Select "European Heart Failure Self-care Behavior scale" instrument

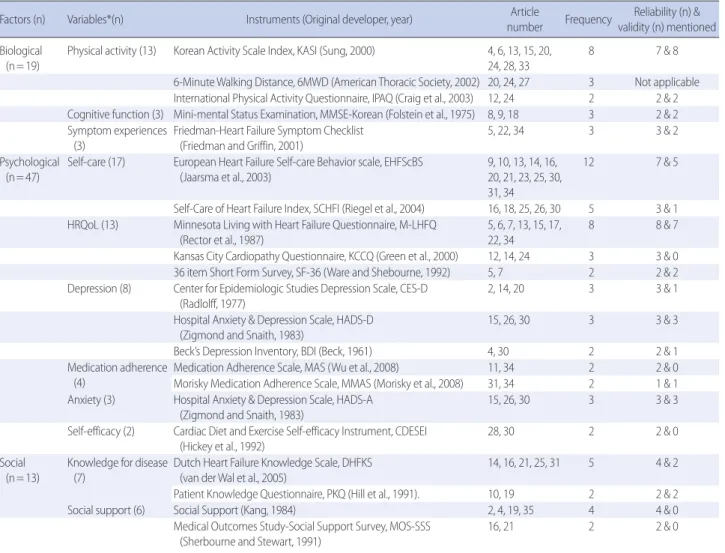coord(298,170)
